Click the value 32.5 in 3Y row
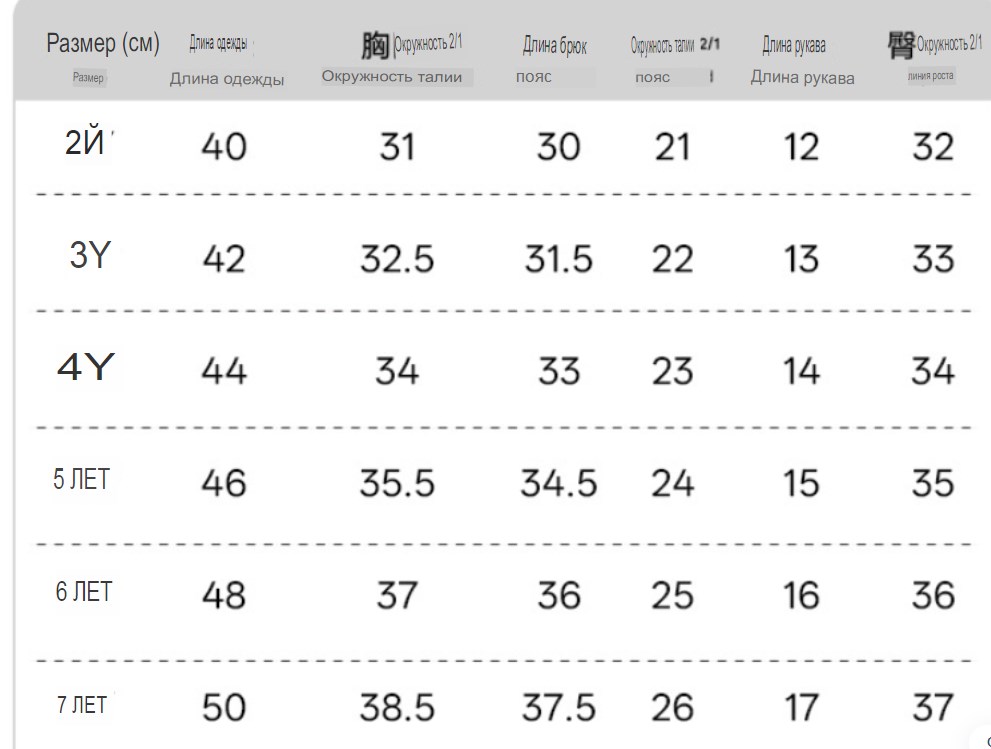Image resolution: width=991 pixels, height=749 pixels. click(x=397, y=259)
